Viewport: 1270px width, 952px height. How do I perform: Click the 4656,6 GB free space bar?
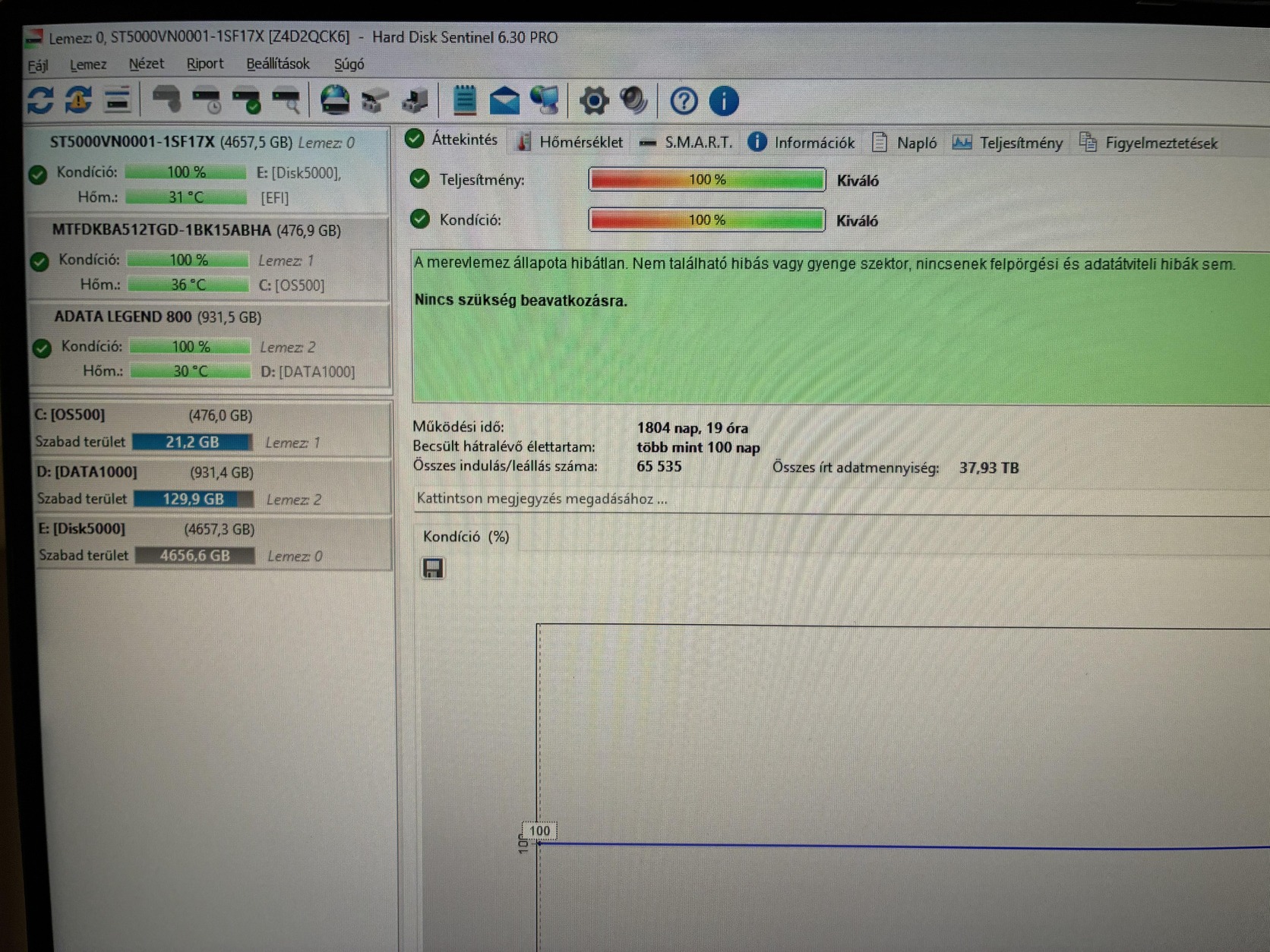[195, 556]
